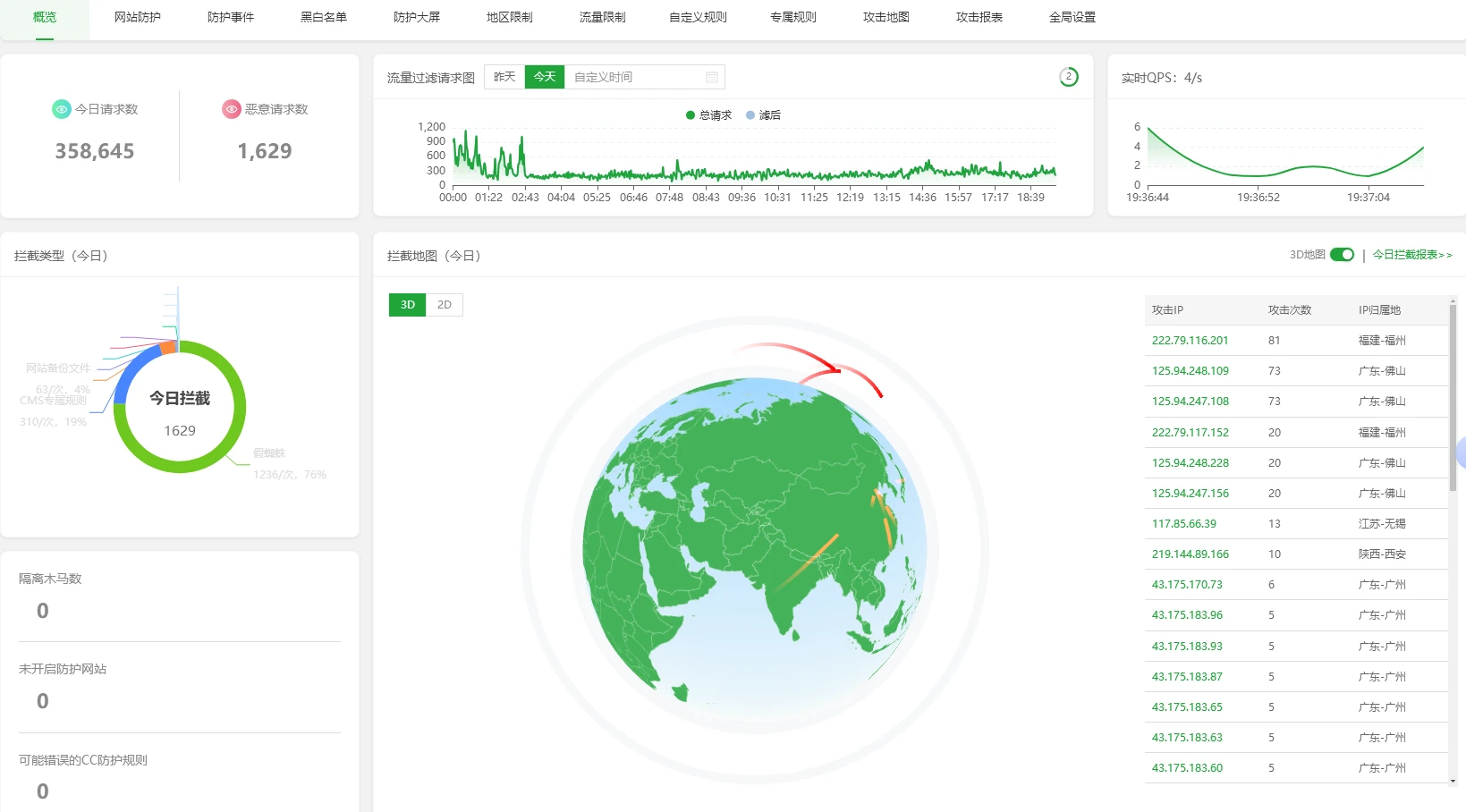Show yesterday's traffic with 昨天 button
Screen dimensions: 1466x812
(504, 77)
